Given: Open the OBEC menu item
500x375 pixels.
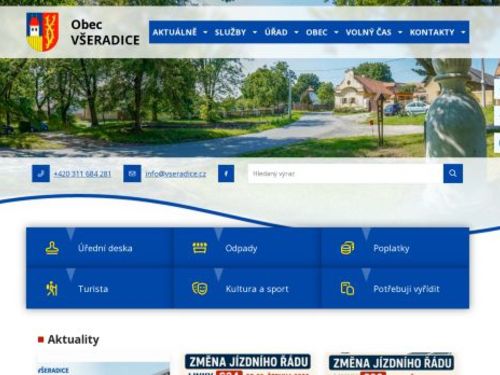Looking at the screenshot, I should coord(317,32).
